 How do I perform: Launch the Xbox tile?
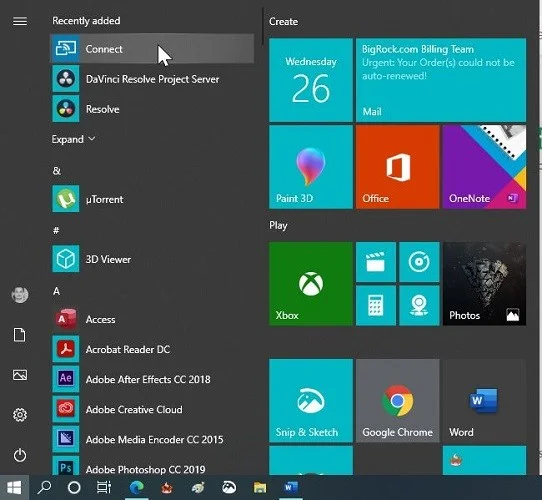311,284
